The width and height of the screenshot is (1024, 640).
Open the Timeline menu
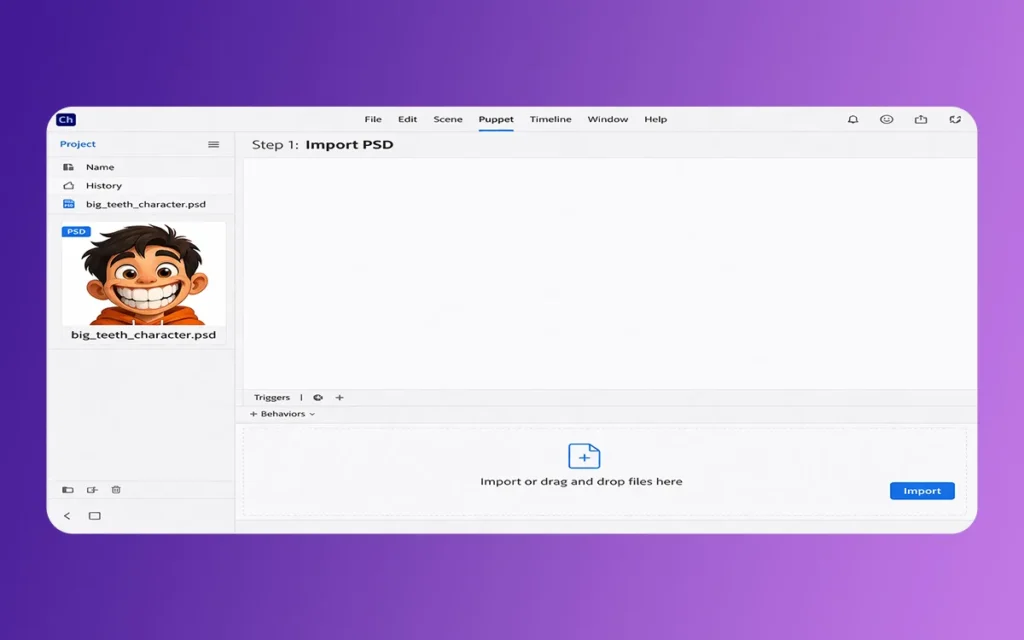[x=550, y=119]
